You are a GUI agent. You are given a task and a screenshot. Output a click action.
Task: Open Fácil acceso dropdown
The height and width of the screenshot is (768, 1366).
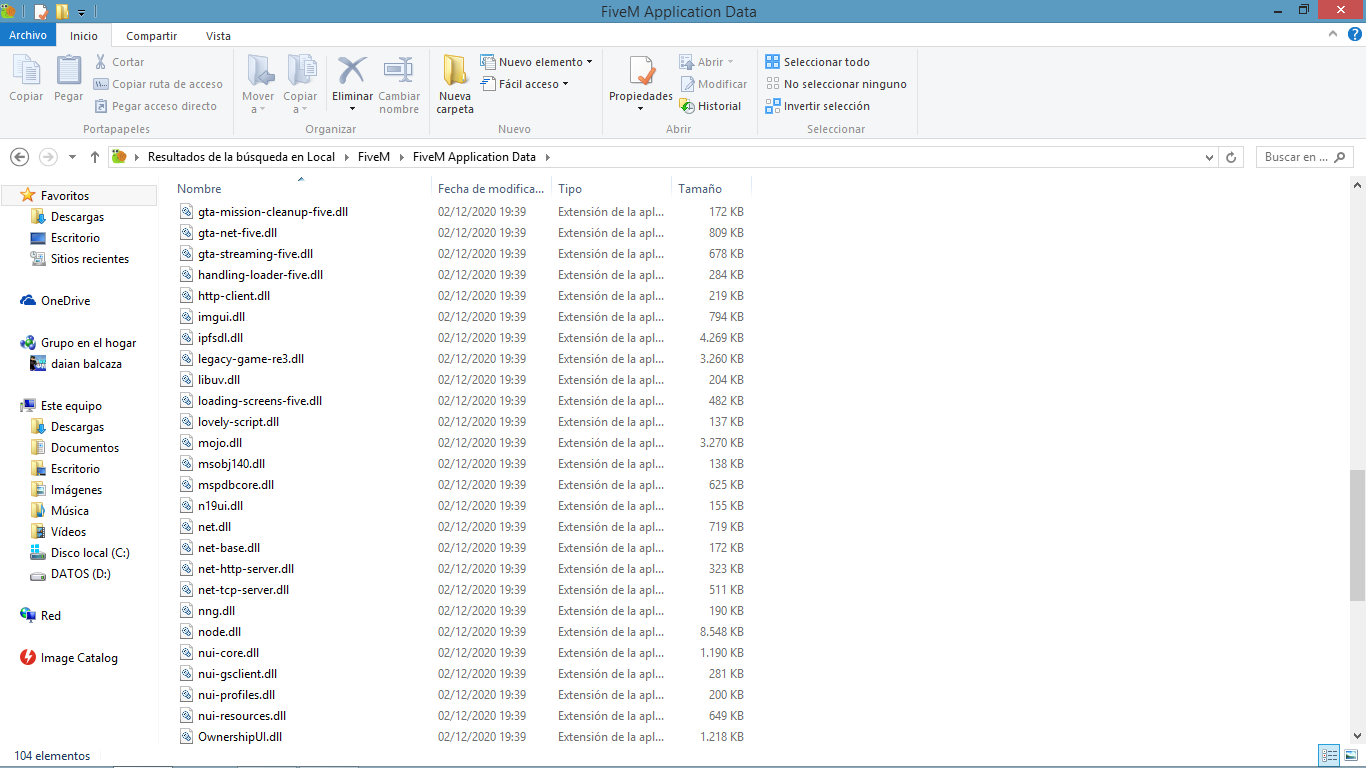coord(524,84)
